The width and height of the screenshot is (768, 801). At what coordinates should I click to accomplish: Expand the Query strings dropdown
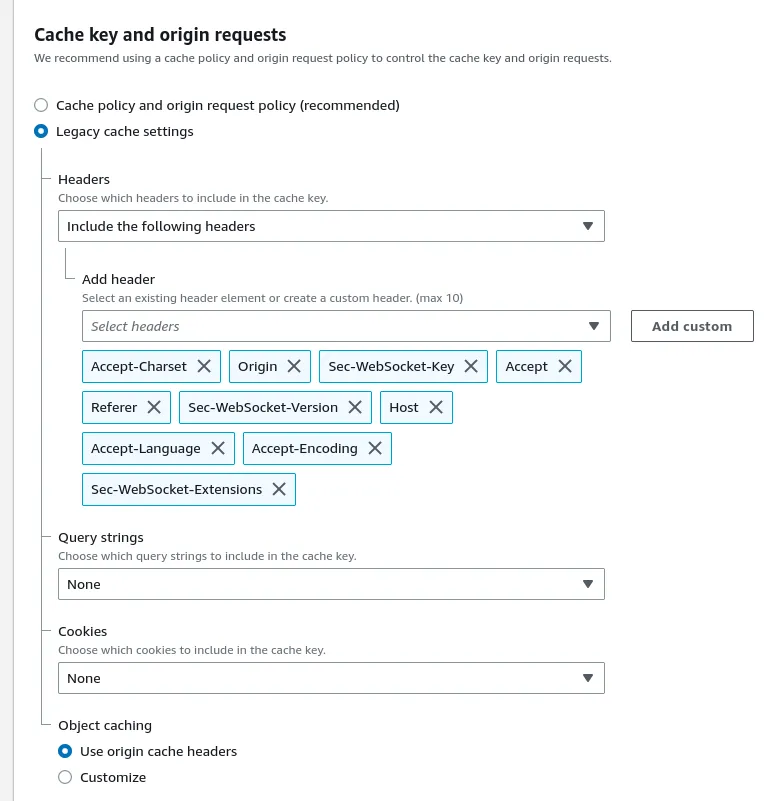331,584
